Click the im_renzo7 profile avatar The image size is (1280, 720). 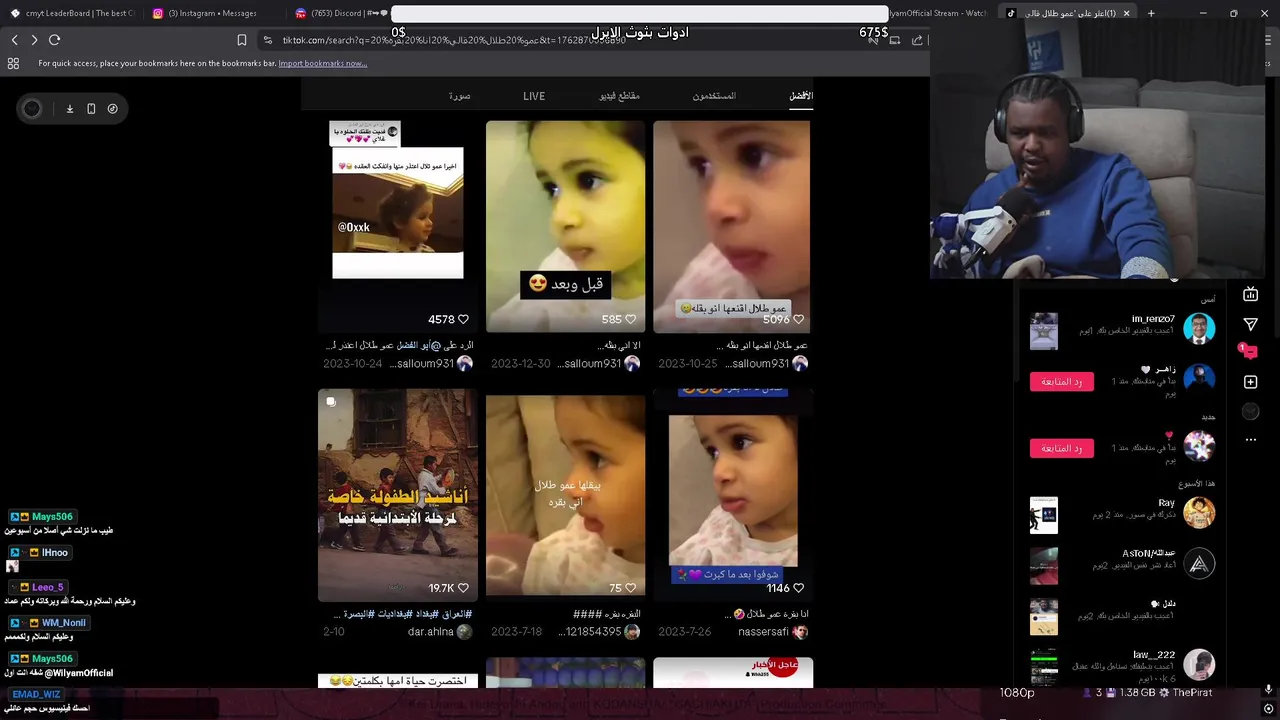click(x=1199, y=328)
